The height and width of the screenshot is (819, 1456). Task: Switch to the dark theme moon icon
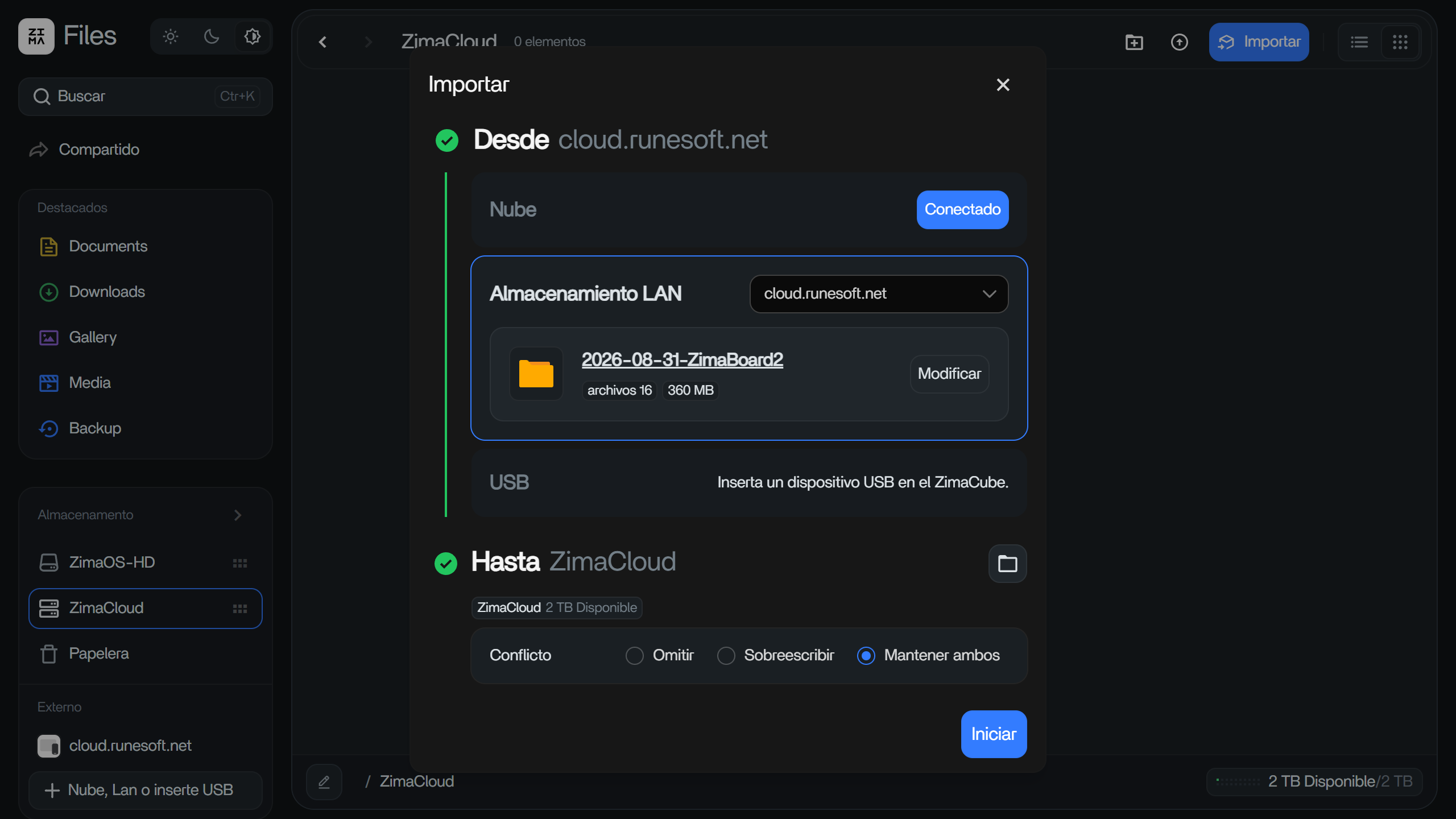pyautogui.click(x=212, y=37)
